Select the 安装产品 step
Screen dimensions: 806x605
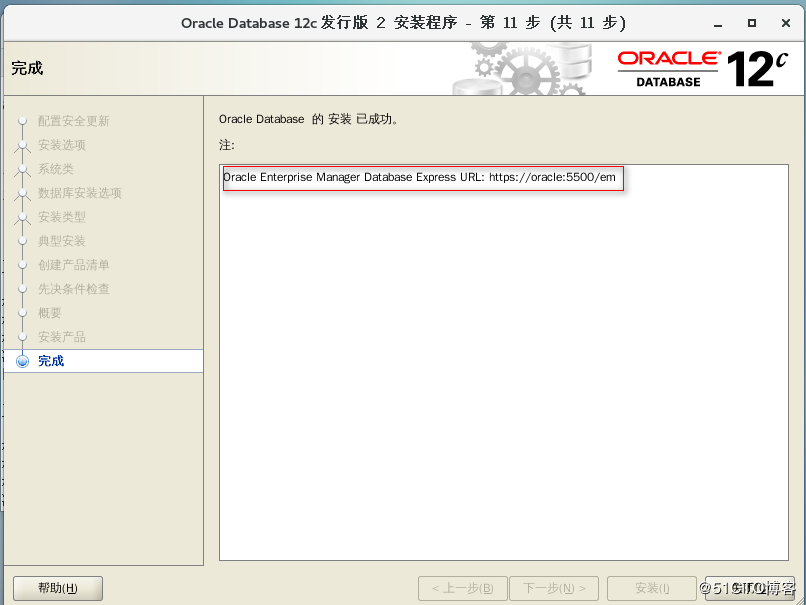62,337
